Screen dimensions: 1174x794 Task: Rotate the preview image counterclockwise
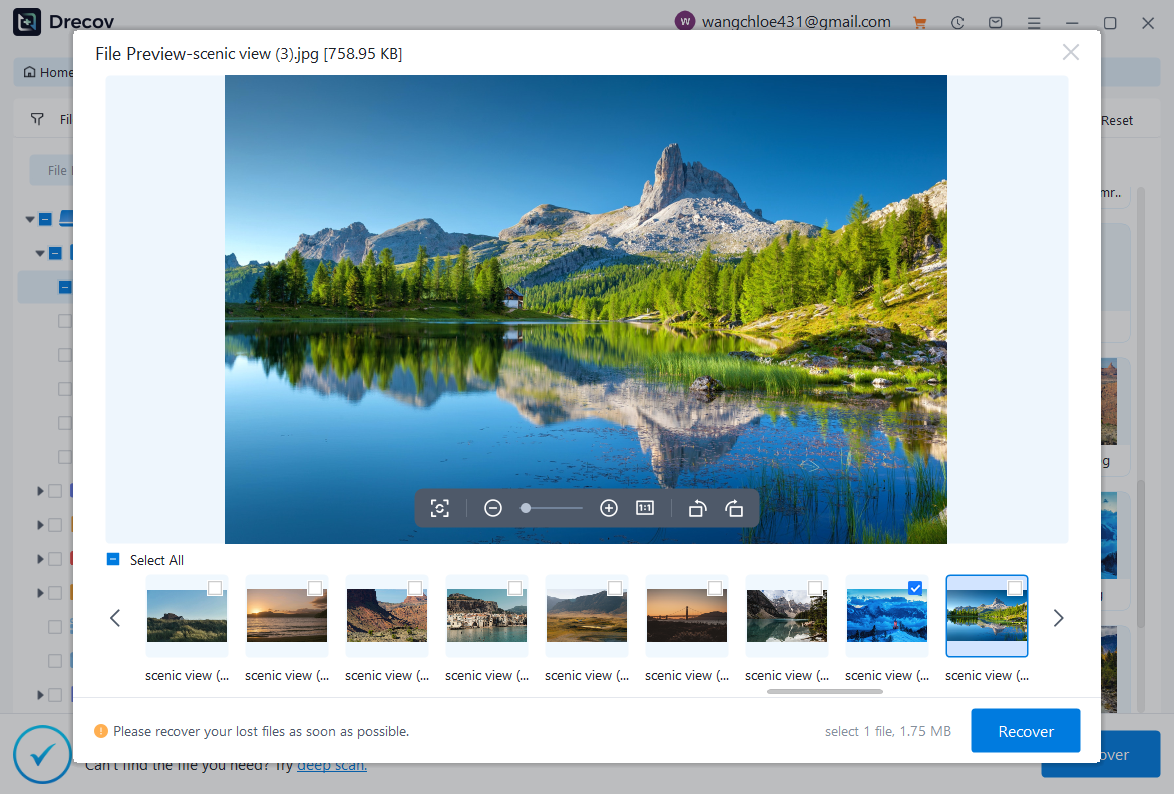click(x=697, y=508)
